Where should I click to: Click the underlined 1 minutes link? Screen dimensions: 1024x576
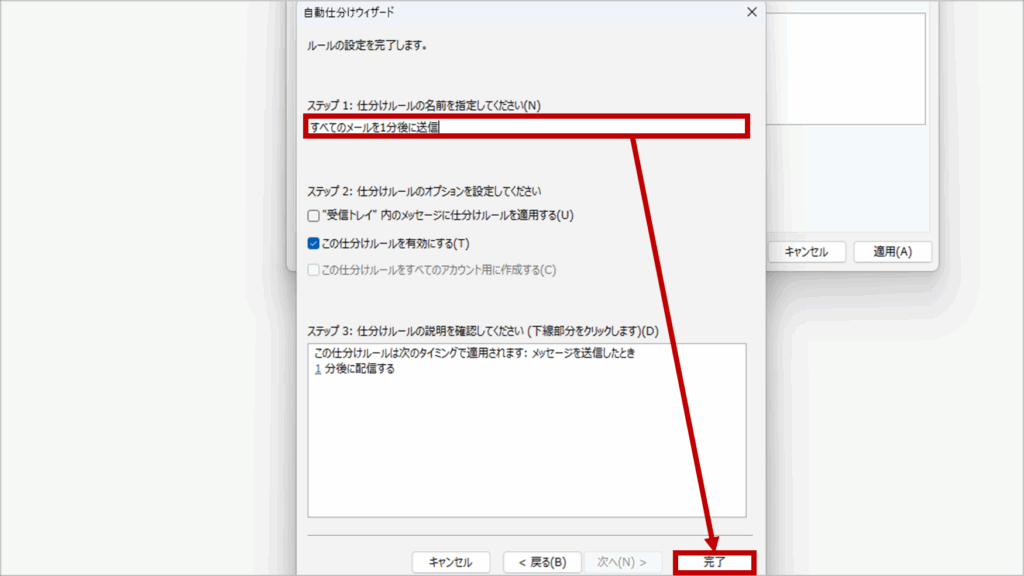point(318,369)
